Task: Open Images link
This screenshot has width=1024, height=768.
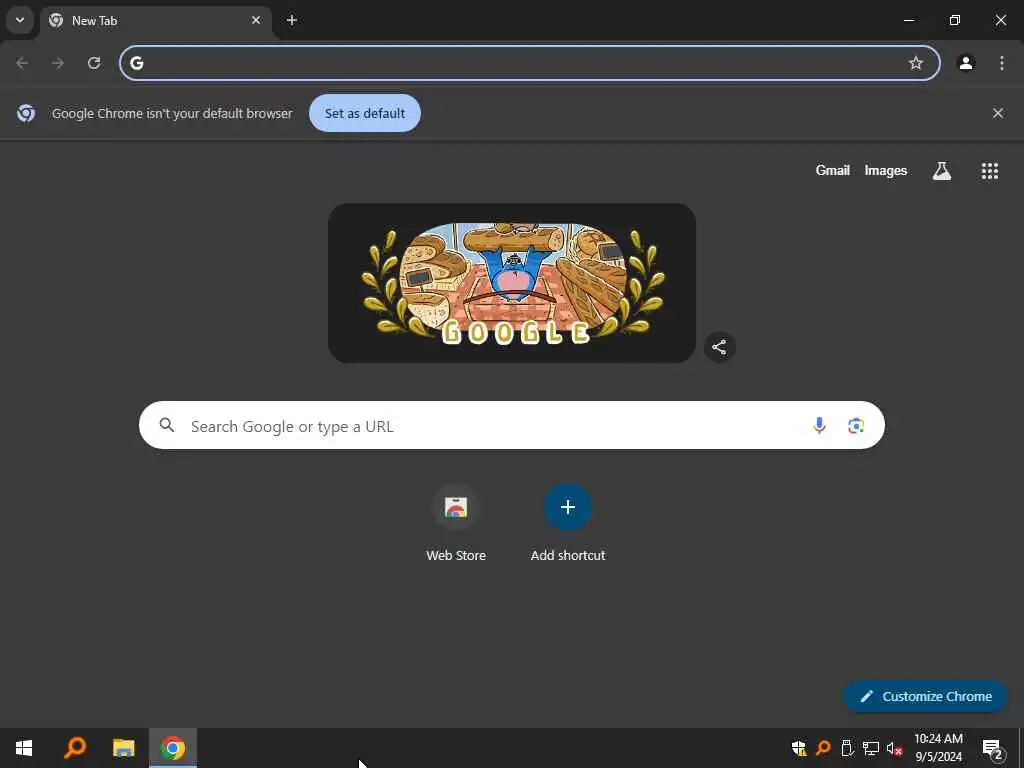Action: click(x=886, y=170)
